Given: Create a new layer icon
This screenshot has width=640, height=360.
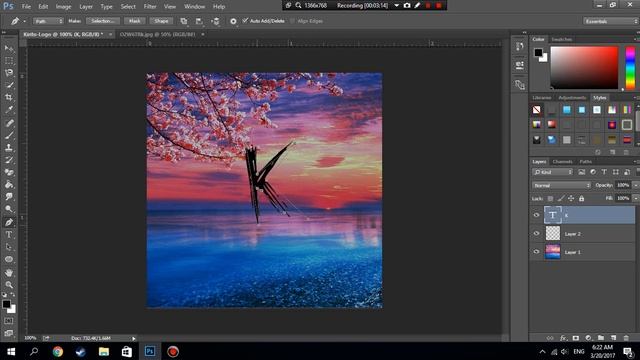Looking at the screenshot, I should 613,338.
